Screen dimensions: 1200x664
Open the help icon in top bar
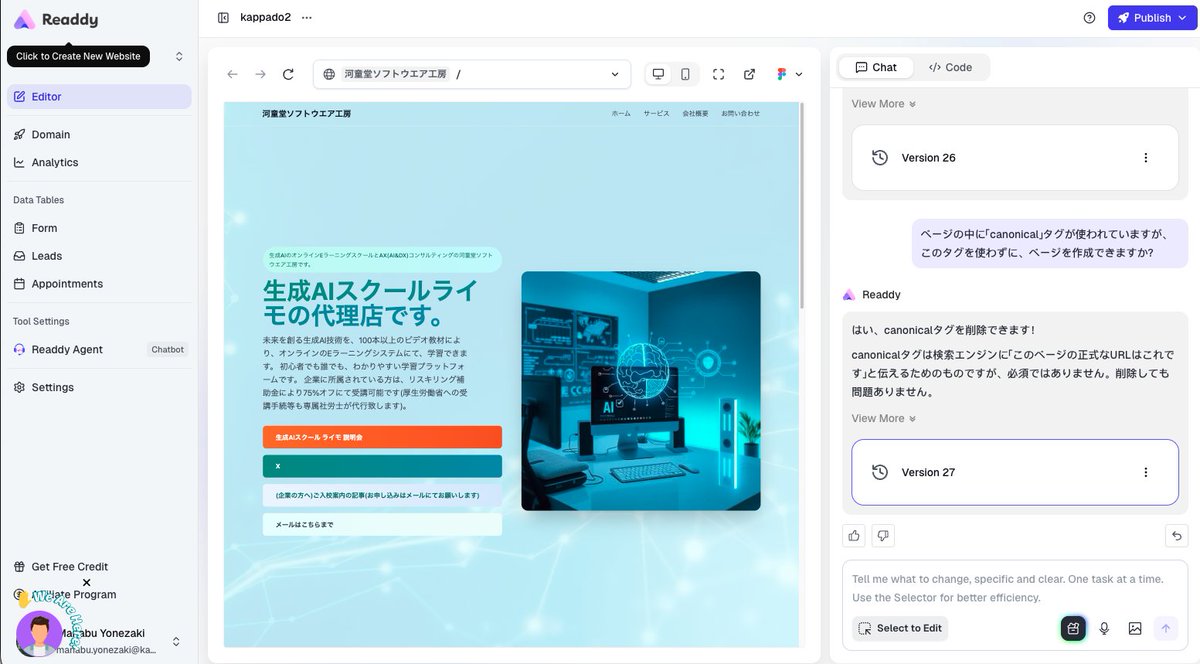coord(1089,17)
